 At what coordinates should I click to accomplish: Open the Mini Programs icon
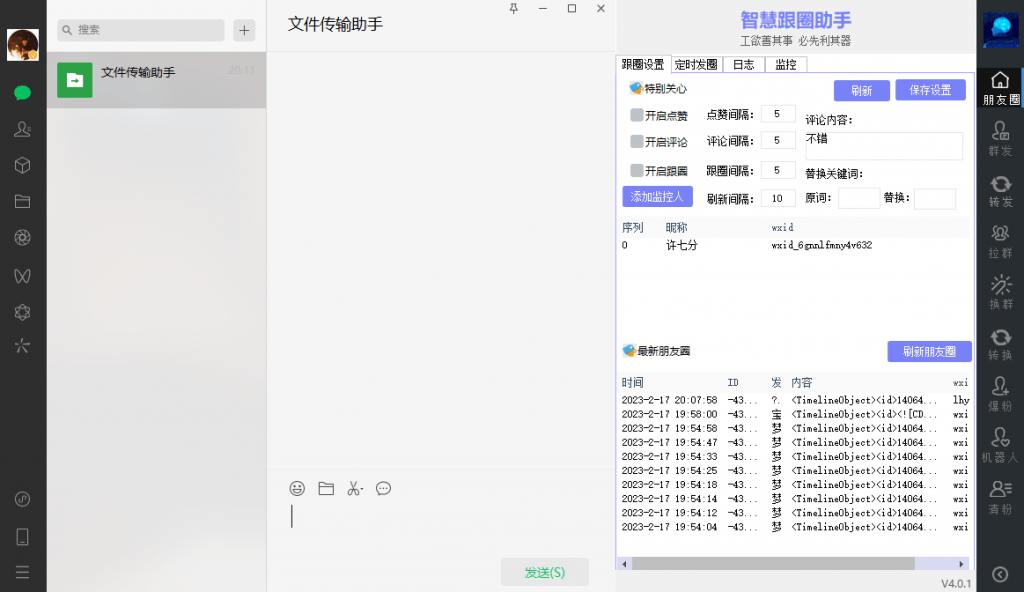pyautogui.click(x=22, y=499)
